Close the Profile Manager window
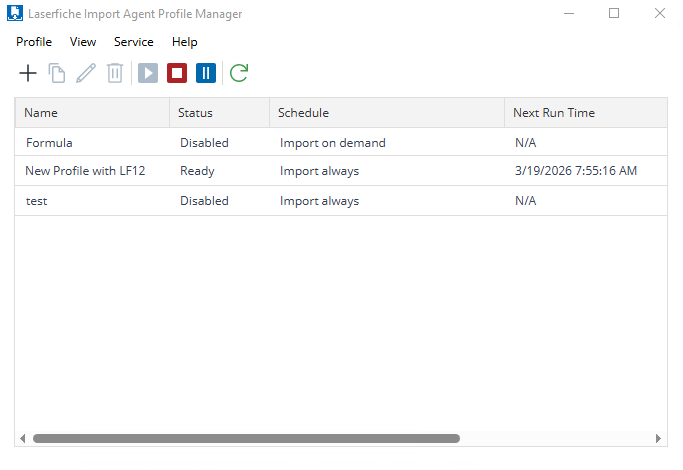The height and width of the screenshot is (470, 683). click(660, 14)
